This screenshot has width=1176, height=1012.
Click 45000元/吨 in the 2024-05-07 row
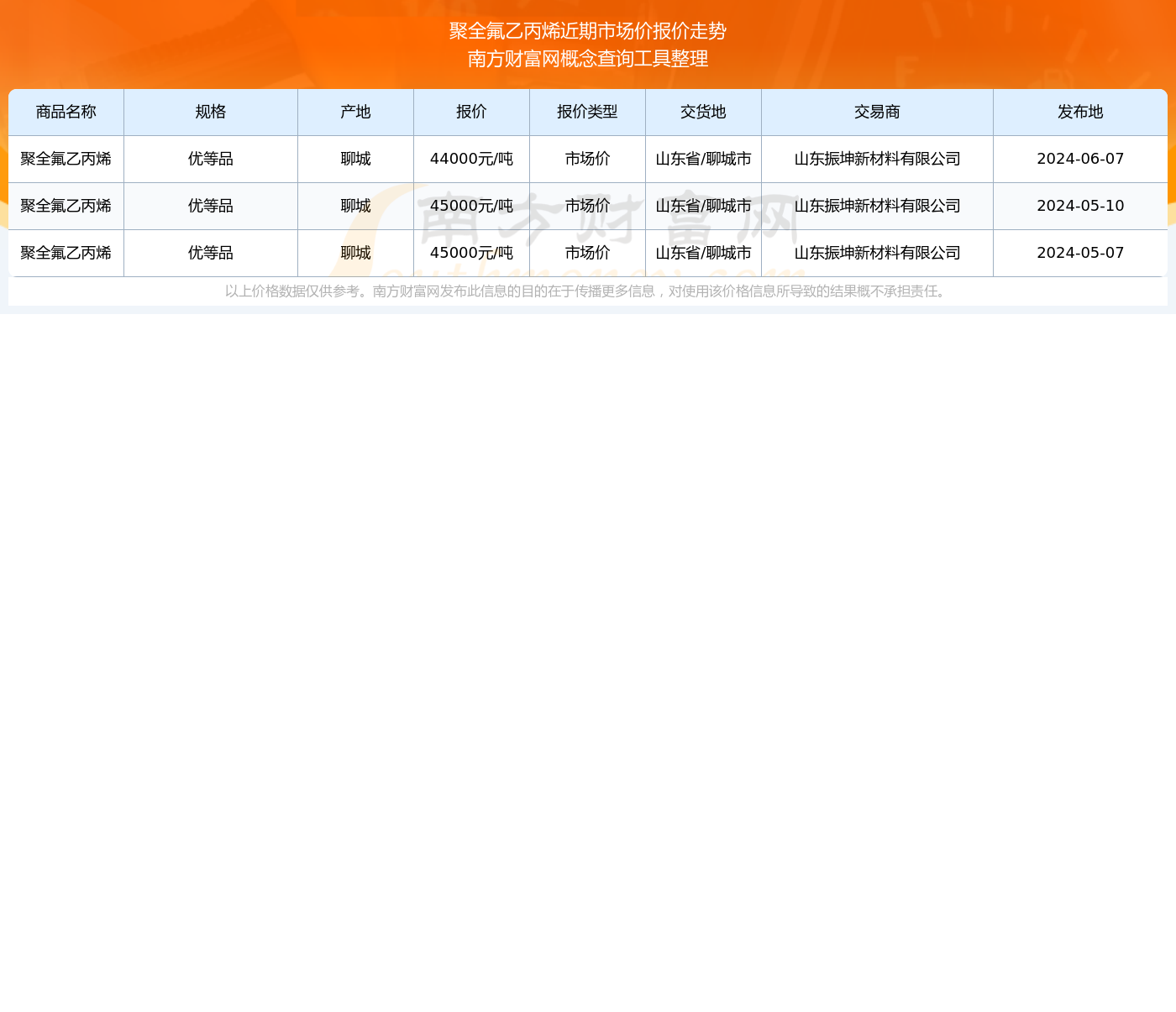[x=472, y=253]
